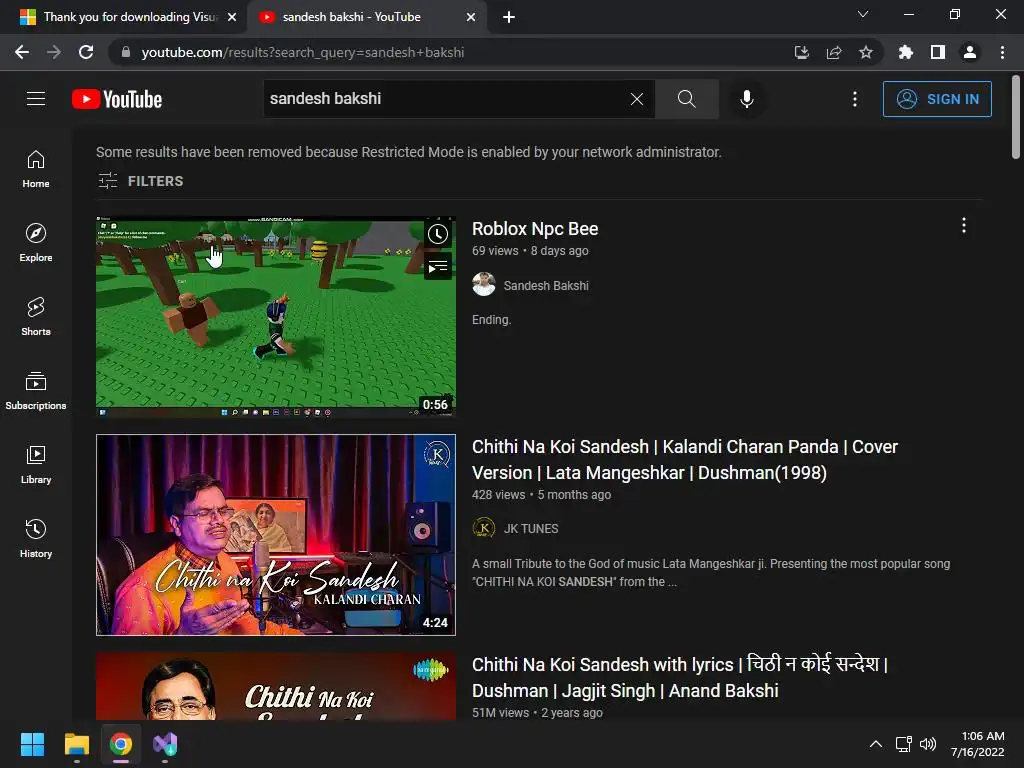Open Explore in the sidebar
The height and width of the screenshot is (768, 1024).
pos(36,243)
